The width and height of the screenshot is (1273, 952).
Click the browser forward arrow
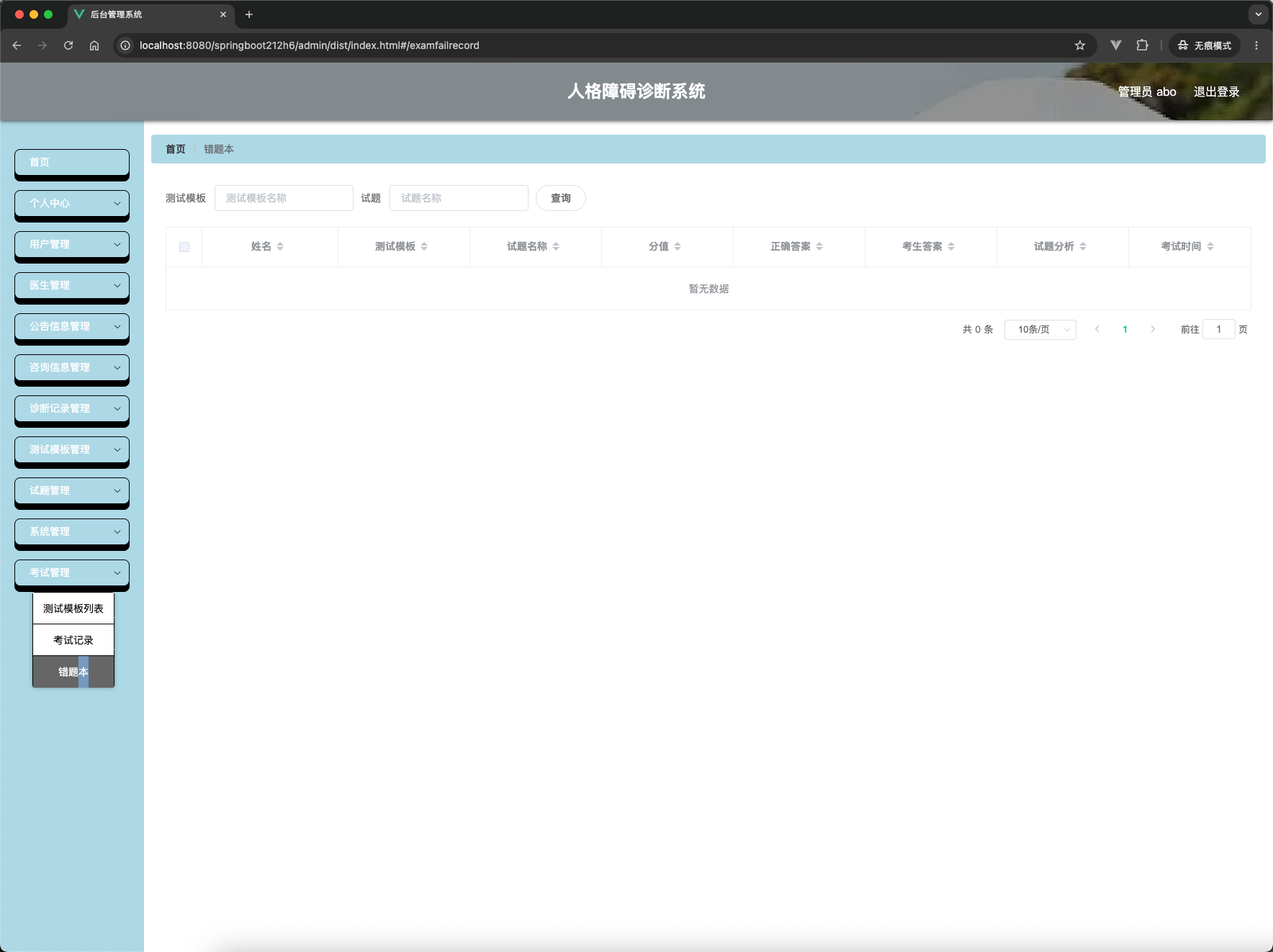pos(42,45)
